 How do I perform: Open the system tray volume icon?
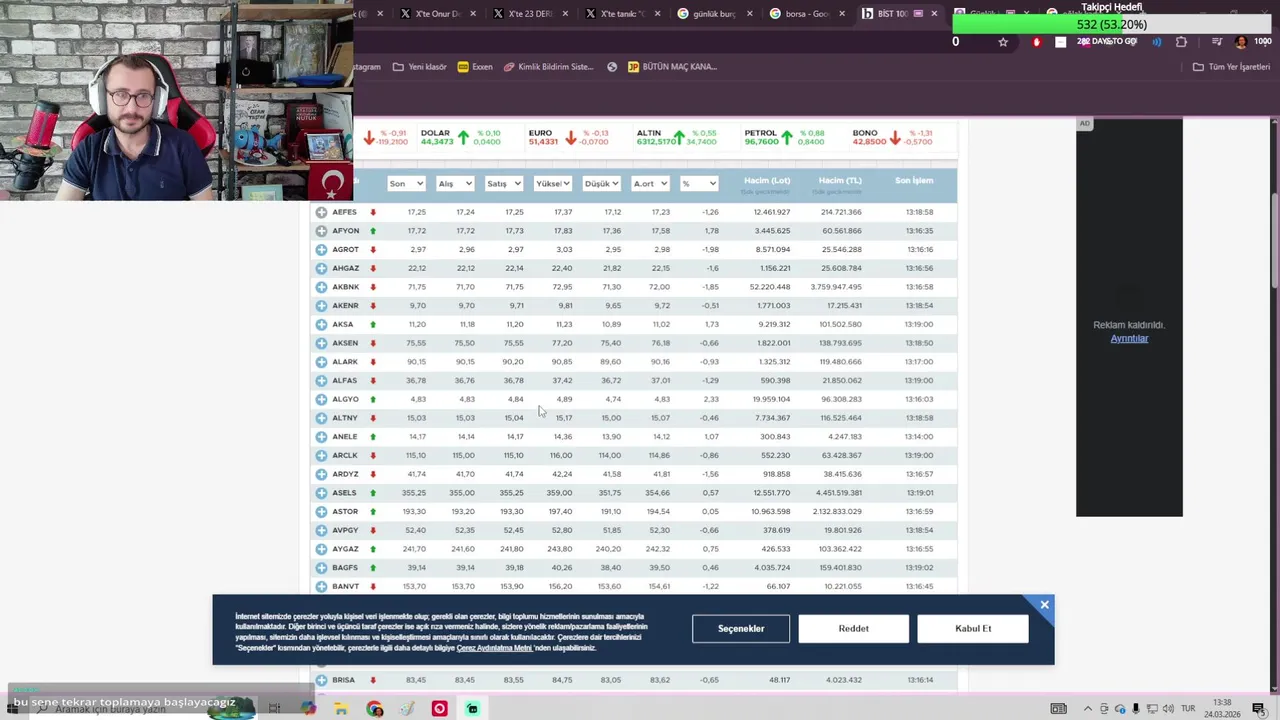tap(1168, 709)
